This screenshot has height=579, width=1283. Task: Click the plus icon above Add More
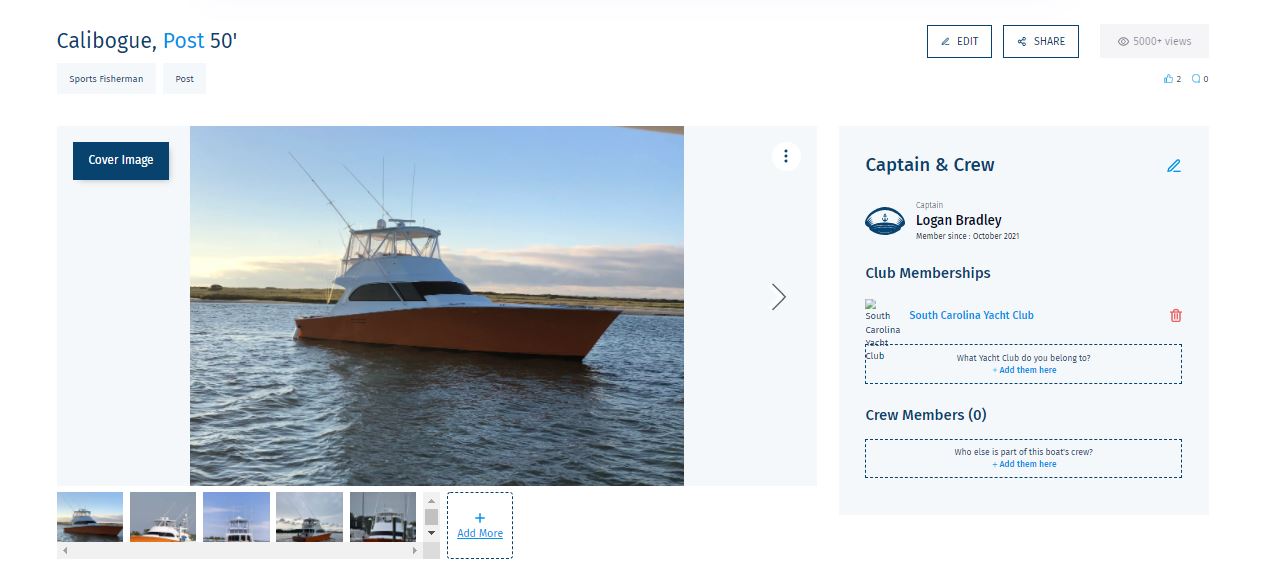pyautogui.click(x=480, y=518)
